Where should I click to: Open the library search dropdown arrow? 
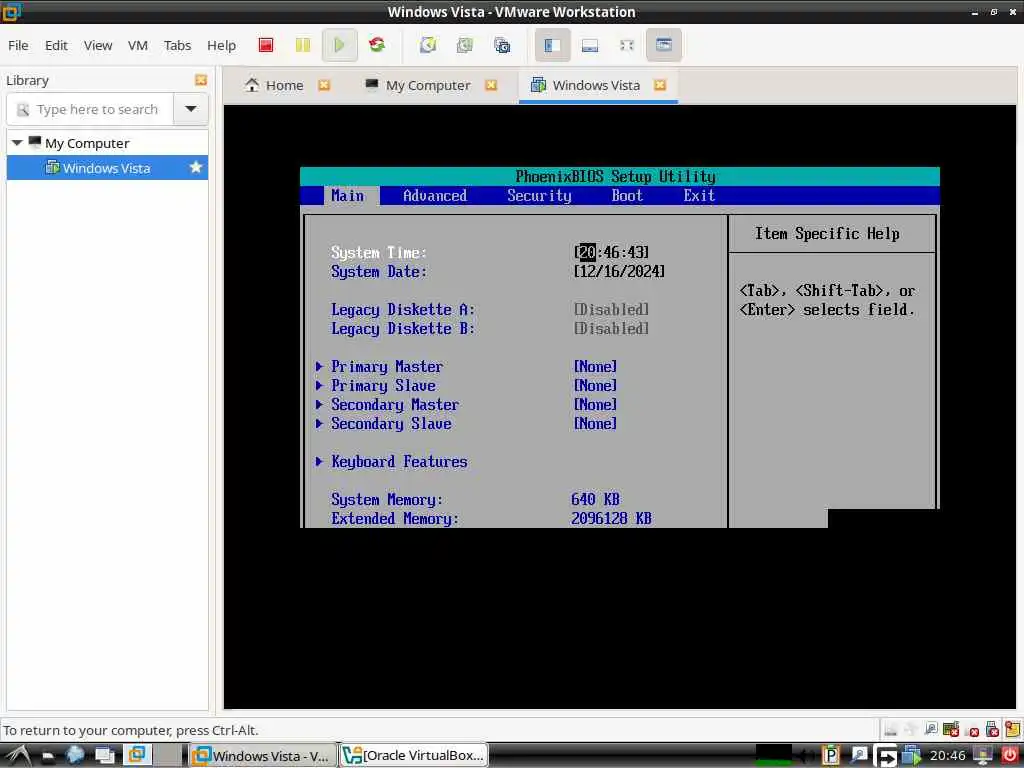[x=191, y=109]
